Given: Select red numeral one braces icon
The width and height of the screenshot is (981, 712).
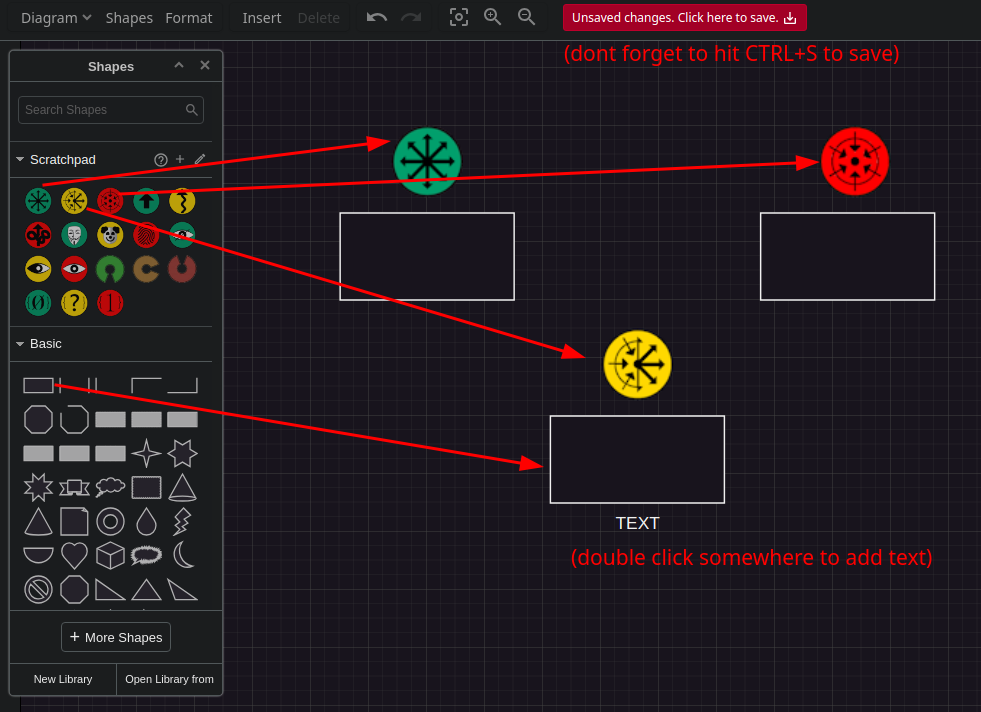Looking at the screenshot, I should click(x=110, y=303).
